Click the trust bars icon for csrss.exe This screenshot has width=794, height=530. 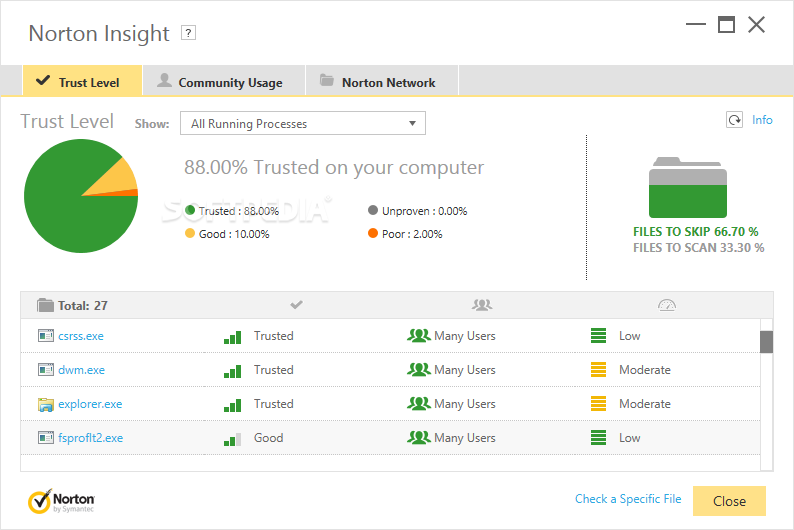point(232,337)
